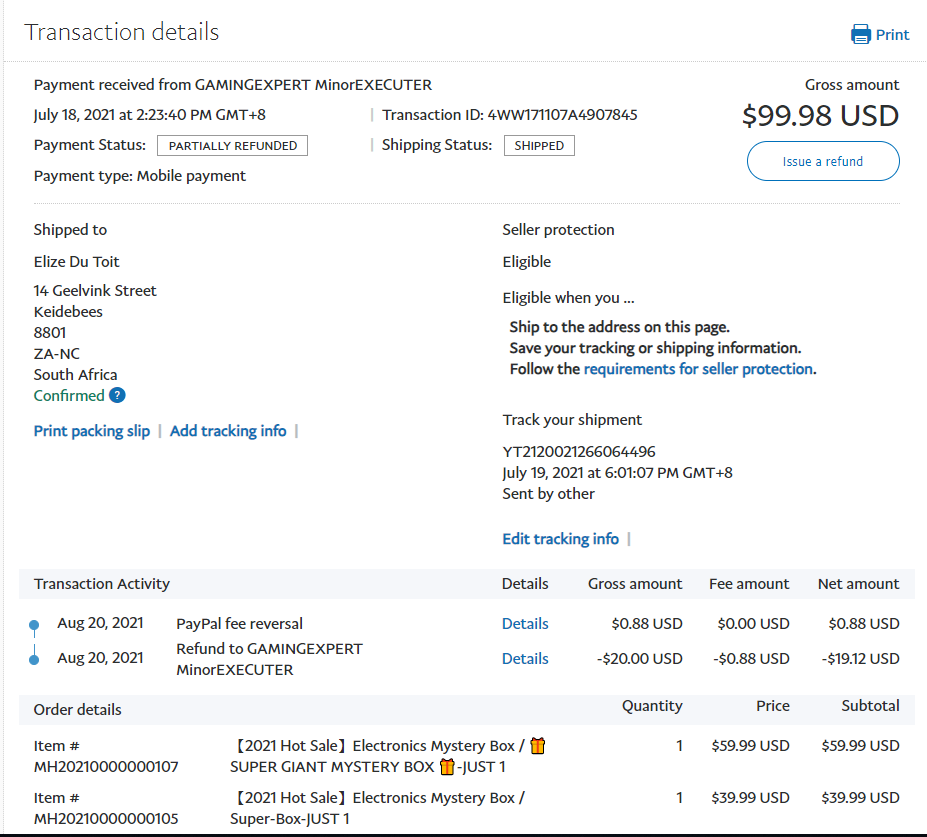Click the $99.98 USD gross amount
Viewport: 927px width, 837px height.
[x=820, y=116]
